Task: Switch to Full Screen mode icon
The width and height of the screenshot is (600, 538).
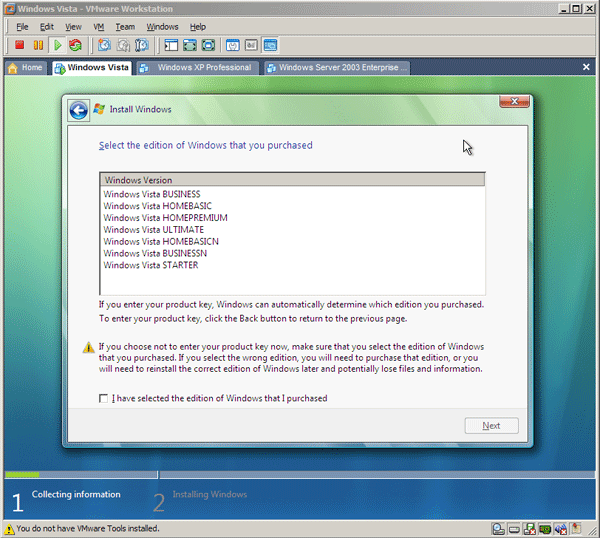Action: (x=190, y=45)
